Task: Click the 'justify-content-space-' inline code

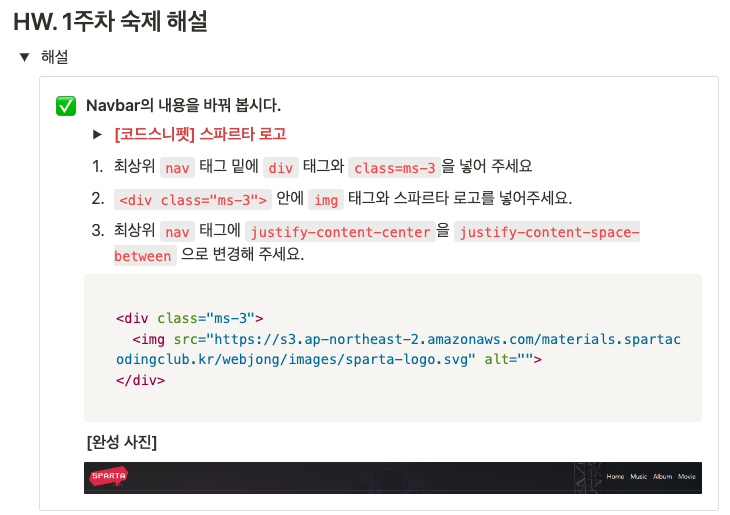Action: tap(548, 231)
